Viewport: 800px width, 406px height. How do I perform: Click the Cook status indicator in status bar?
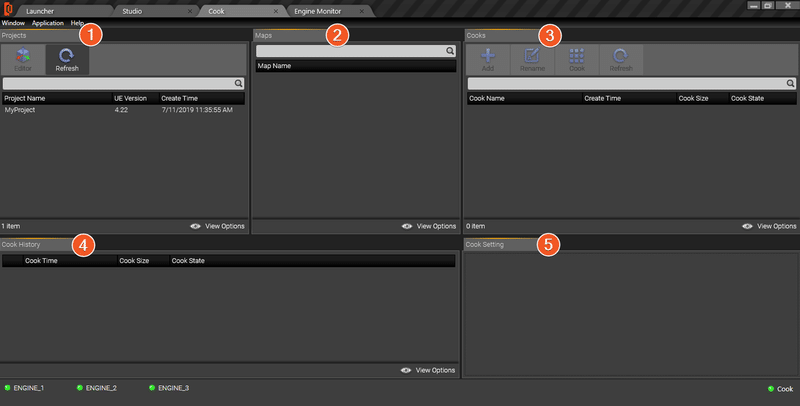[771, 389]
